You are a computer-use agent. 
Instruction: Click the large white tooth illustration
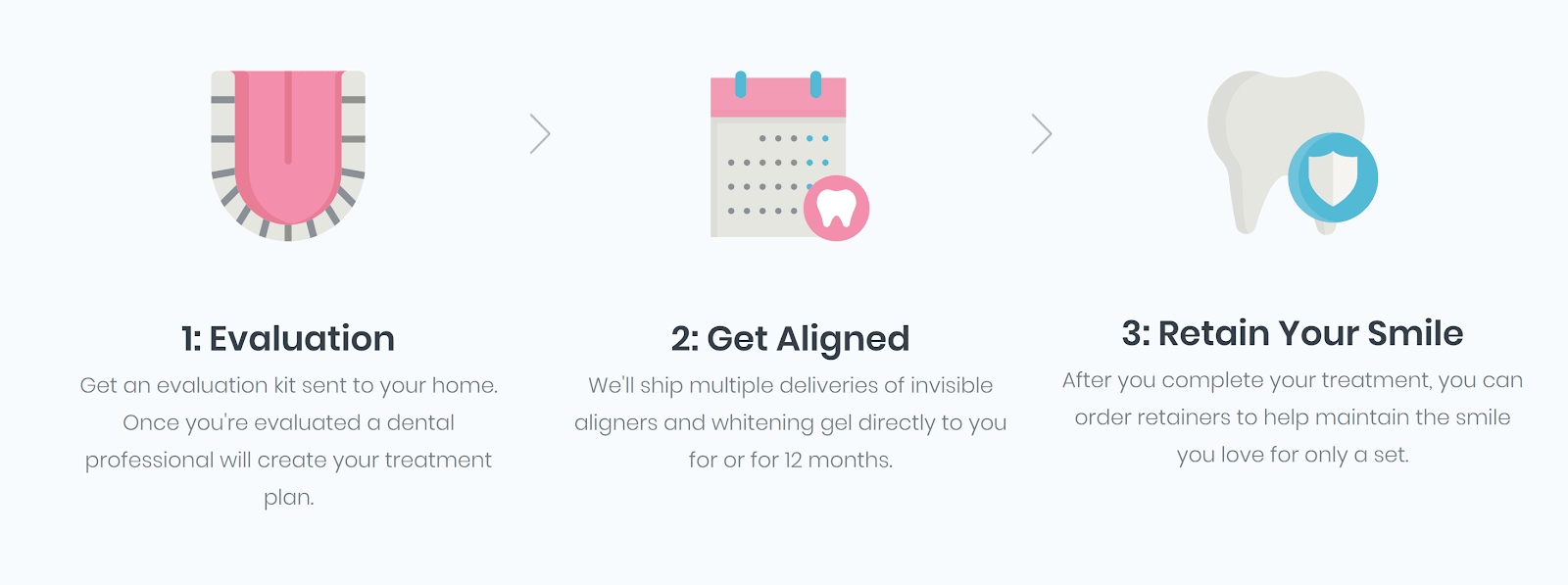click(1286, 152)
